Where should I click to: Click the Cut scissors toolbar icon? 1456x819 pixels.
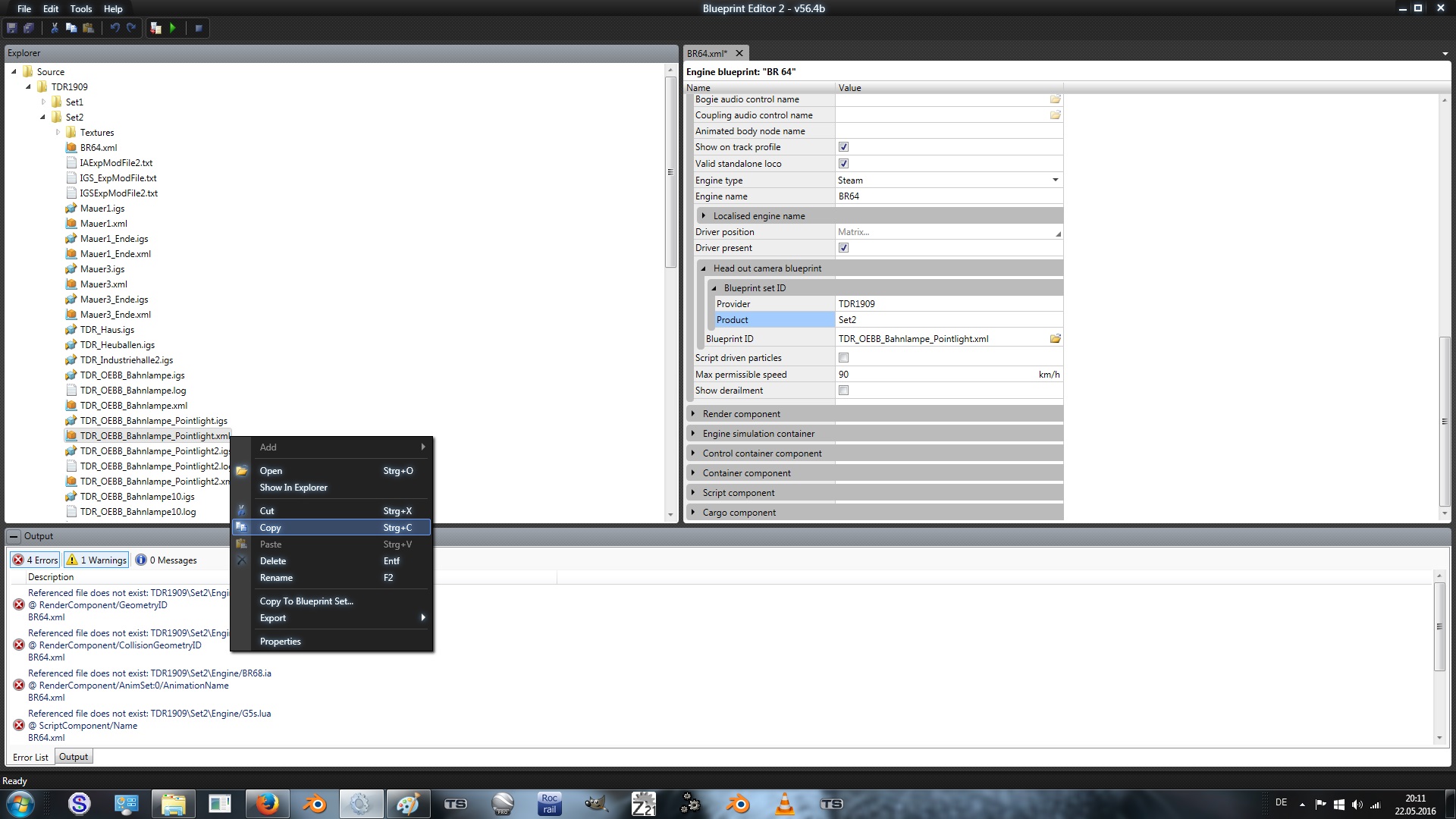[55, 28]
